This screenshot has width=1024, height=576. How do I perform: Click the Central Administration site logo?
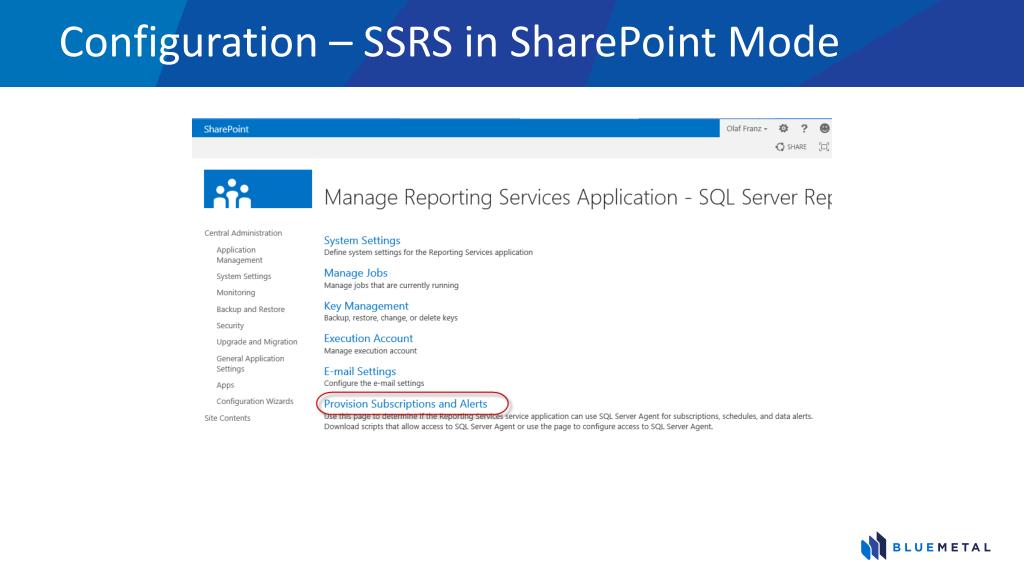(258, 189)
